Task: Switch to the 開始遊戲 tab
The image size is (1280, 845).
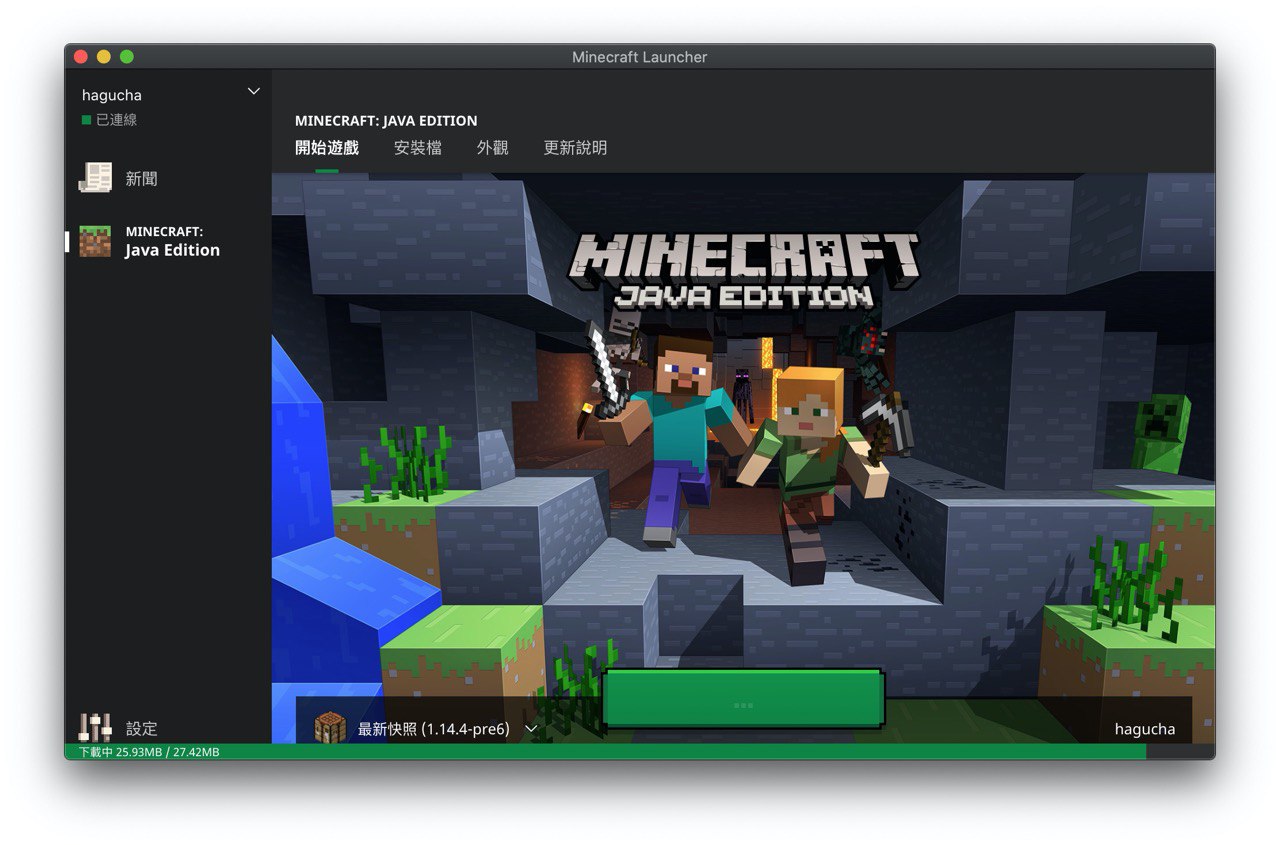Action: click(x=327, y=148)
